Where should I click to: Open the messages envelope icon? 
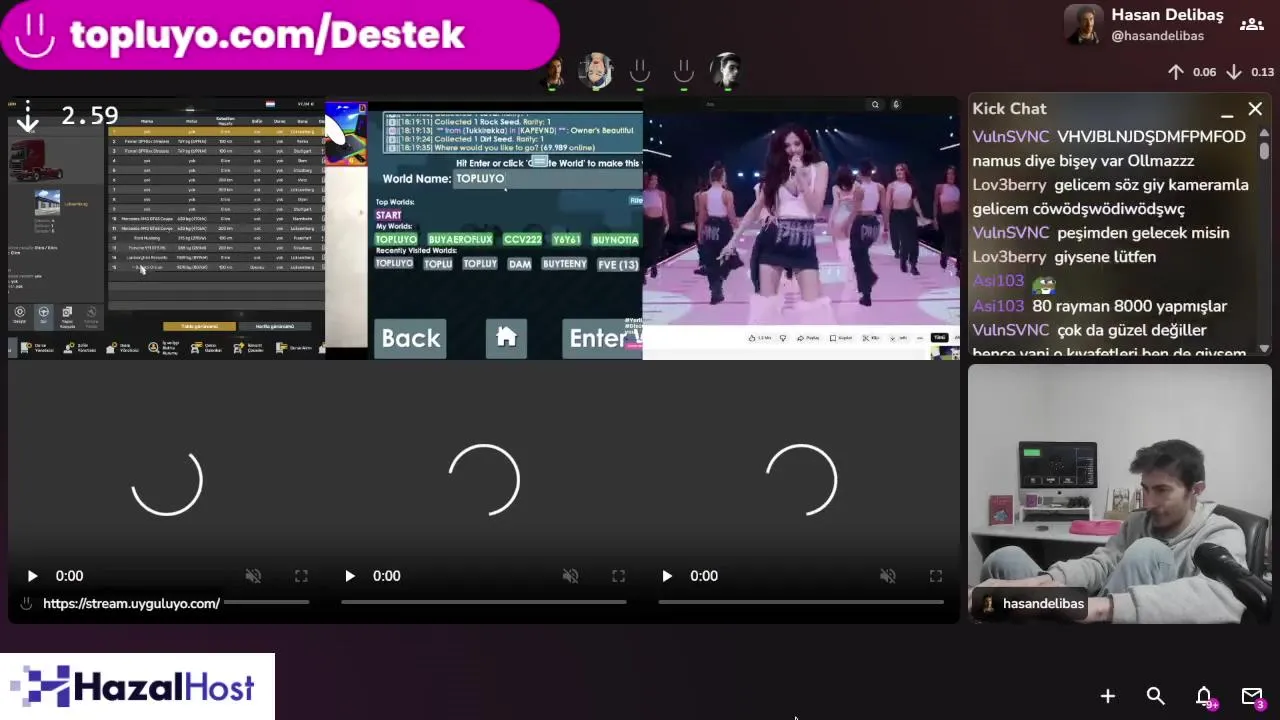tap(1252, 696)
